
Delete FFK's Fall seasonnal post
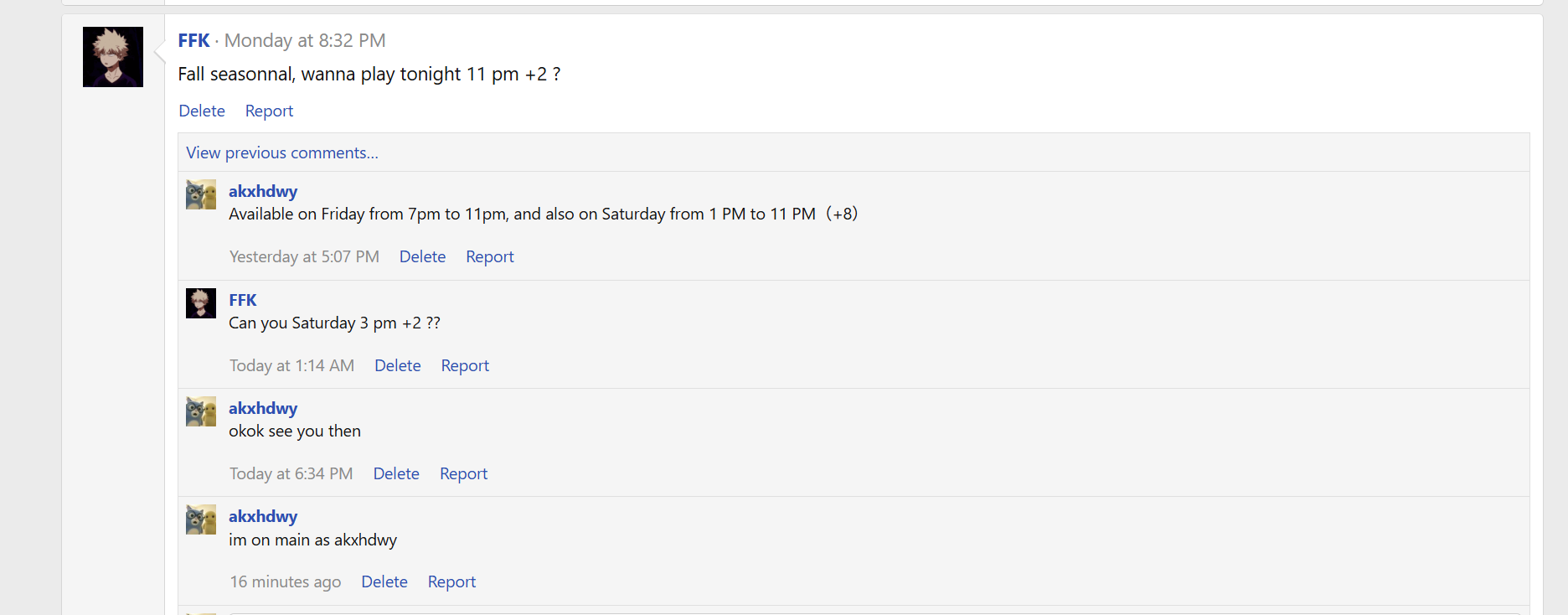pos(202,111)
